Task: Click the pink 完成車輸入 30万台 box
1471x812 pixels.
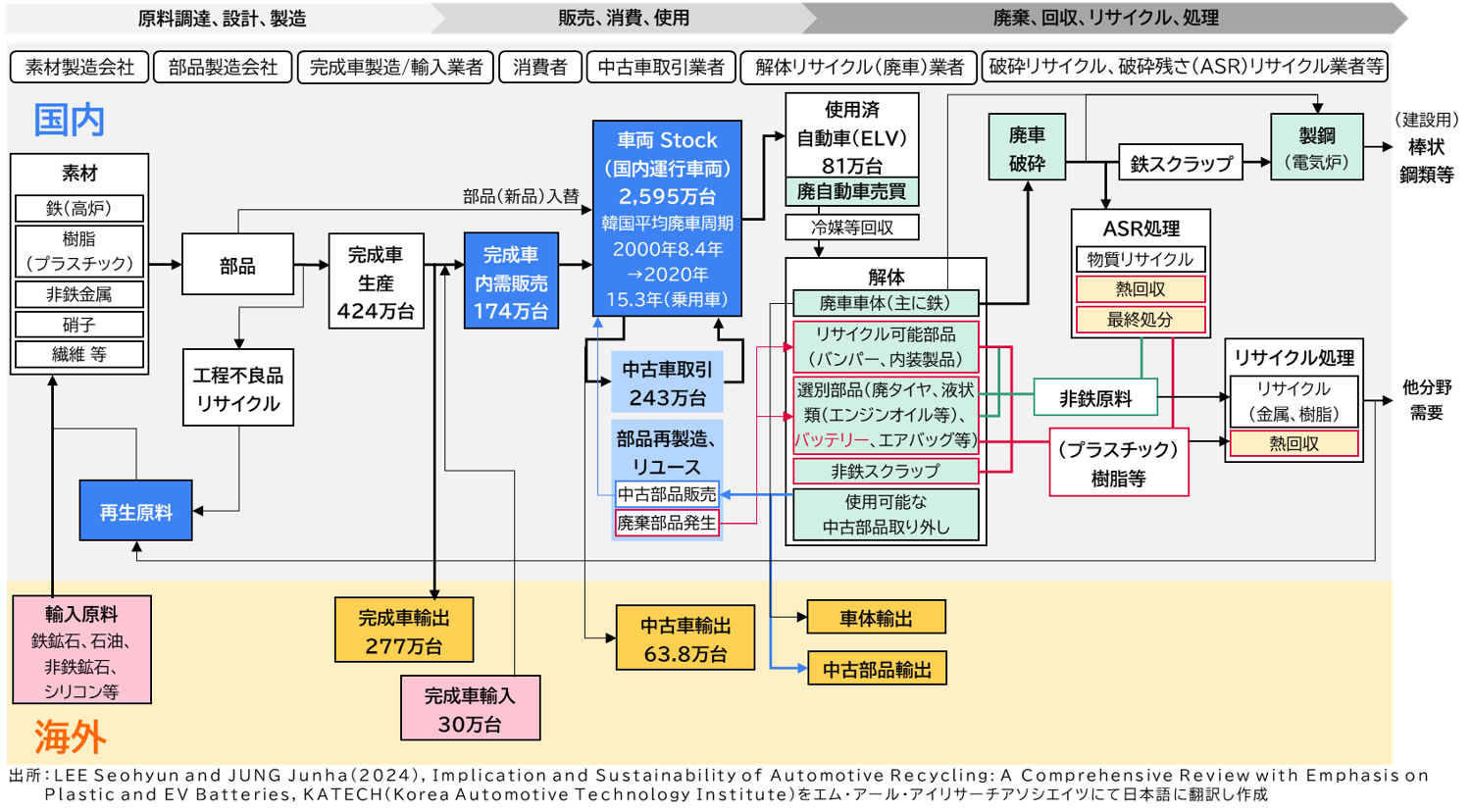Action: [x=470, y=708]
